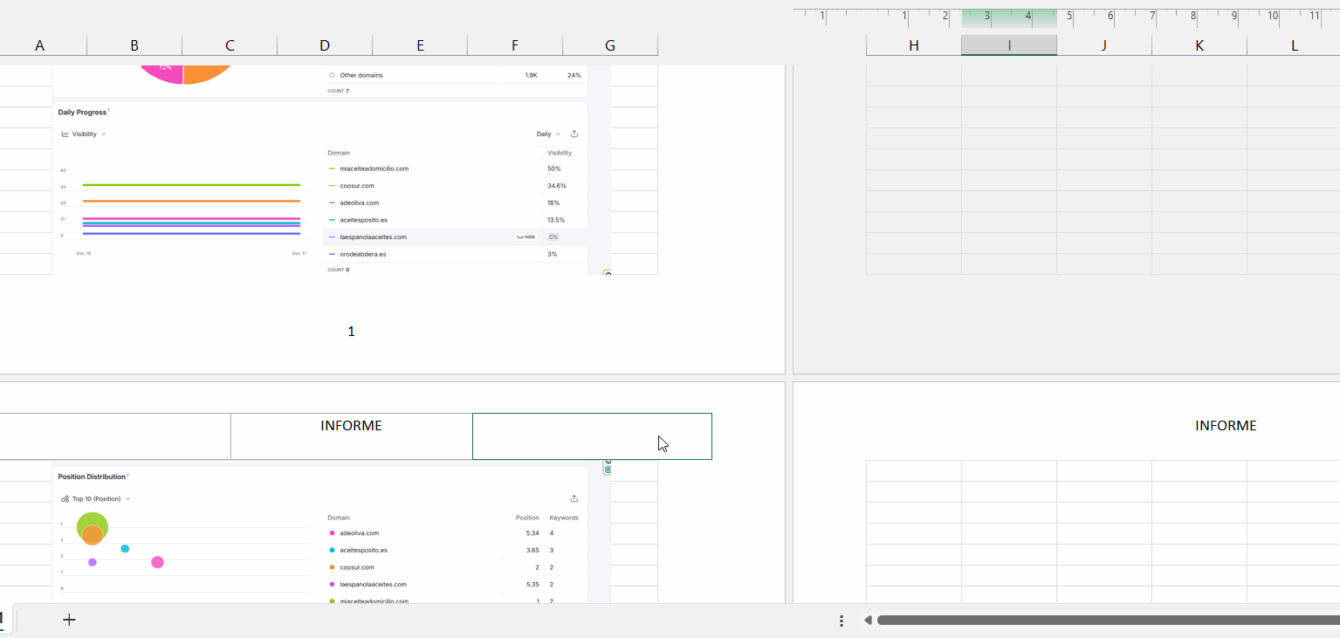This screenshot has height=638, width=1340.
Task: Add a new sheet with plus button
Action: (69, 620)
